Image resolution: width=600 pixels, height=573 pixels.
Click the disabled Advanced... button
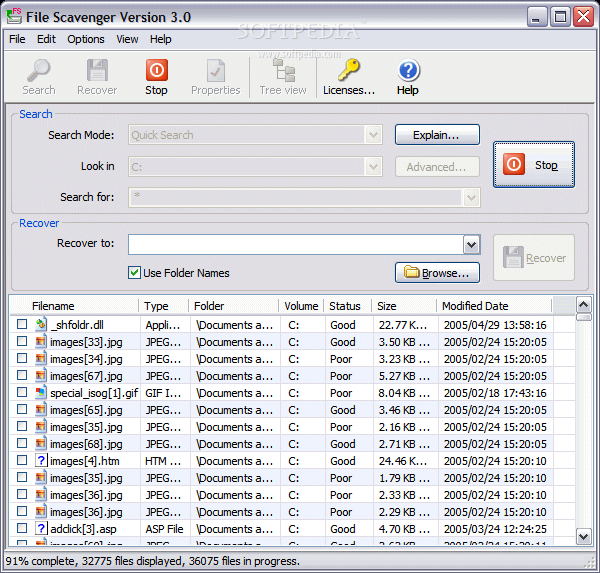tap(437, 167)
